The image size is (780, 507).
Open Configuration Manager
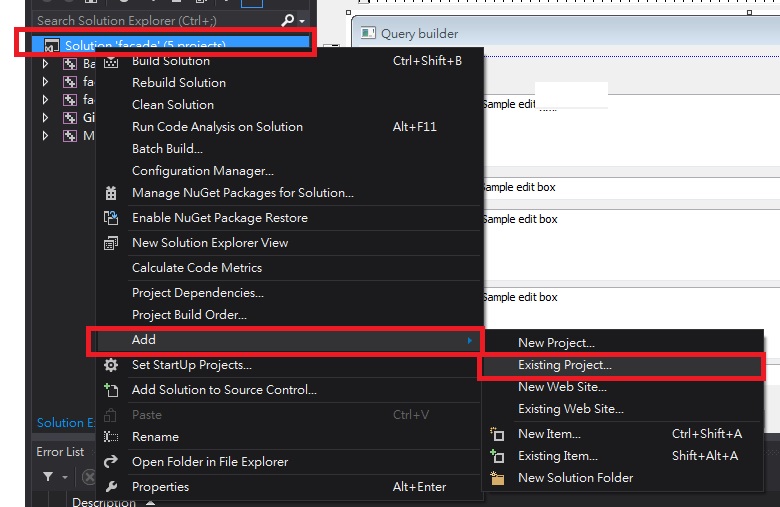(290, 171)
